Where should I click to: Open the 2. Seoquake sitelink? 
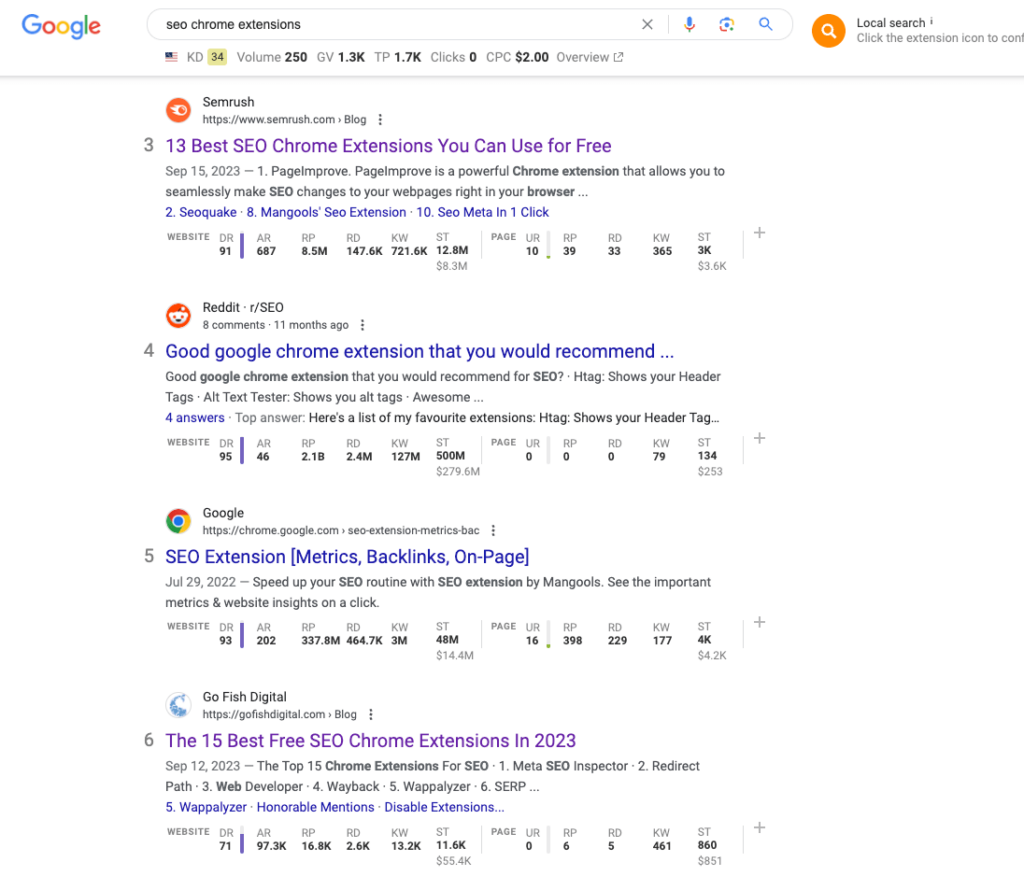[201, 212]
